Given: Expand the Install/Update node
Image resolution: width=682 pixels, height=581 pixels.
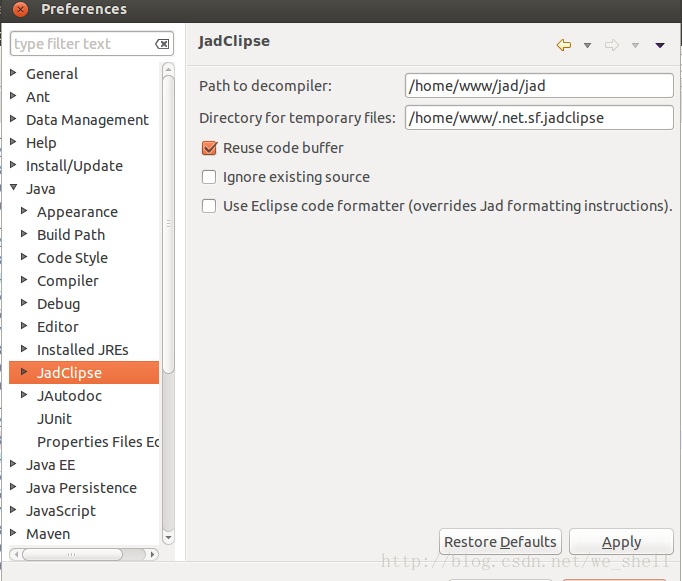Looking at the screenshot, I should 13,165.
